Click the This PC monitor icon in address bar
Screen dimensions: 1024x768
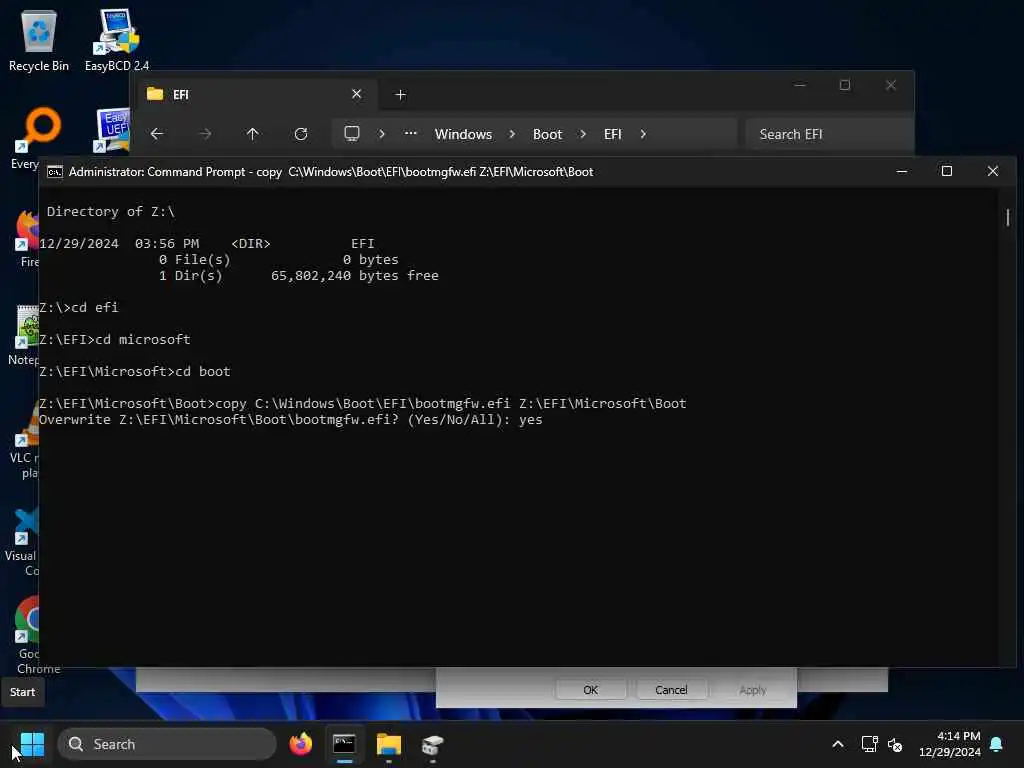[x=352, y=134]
